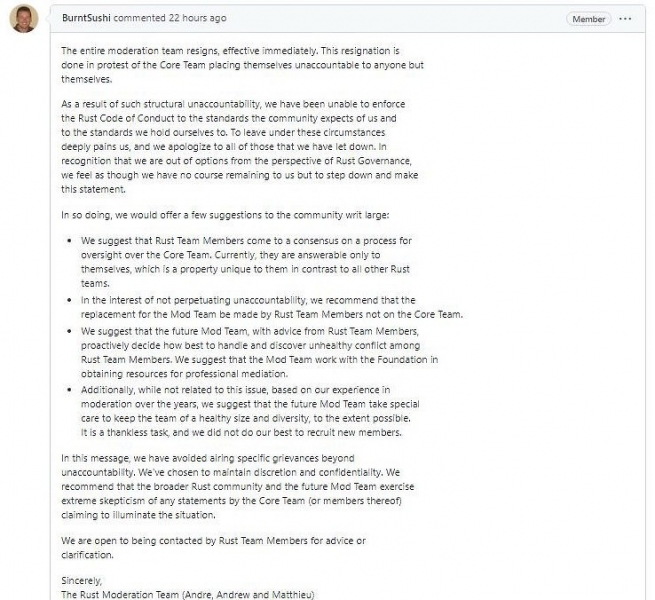Click bullet starting "We suggest that Rust Team Members"

(x=245, y=262)
